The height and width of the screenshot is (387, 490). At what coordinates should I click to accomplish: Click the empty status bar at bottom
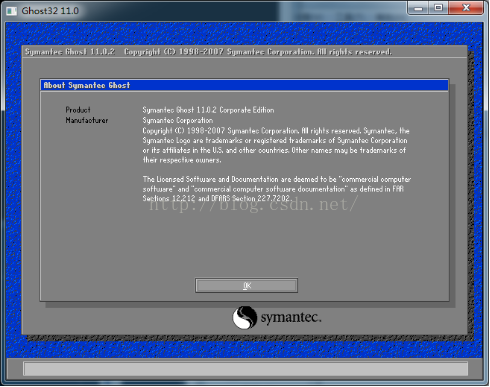(246, 369)
